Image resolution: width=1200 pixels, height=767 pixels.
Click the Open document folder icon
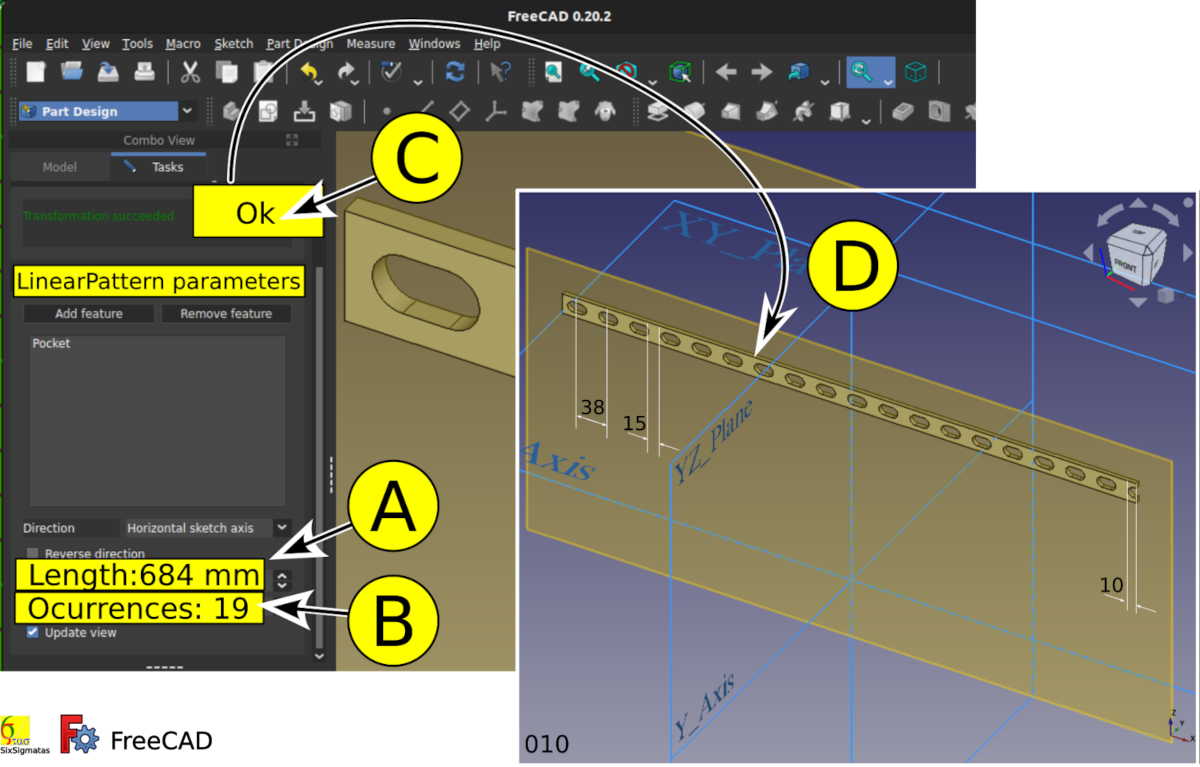tap(72, 72)
